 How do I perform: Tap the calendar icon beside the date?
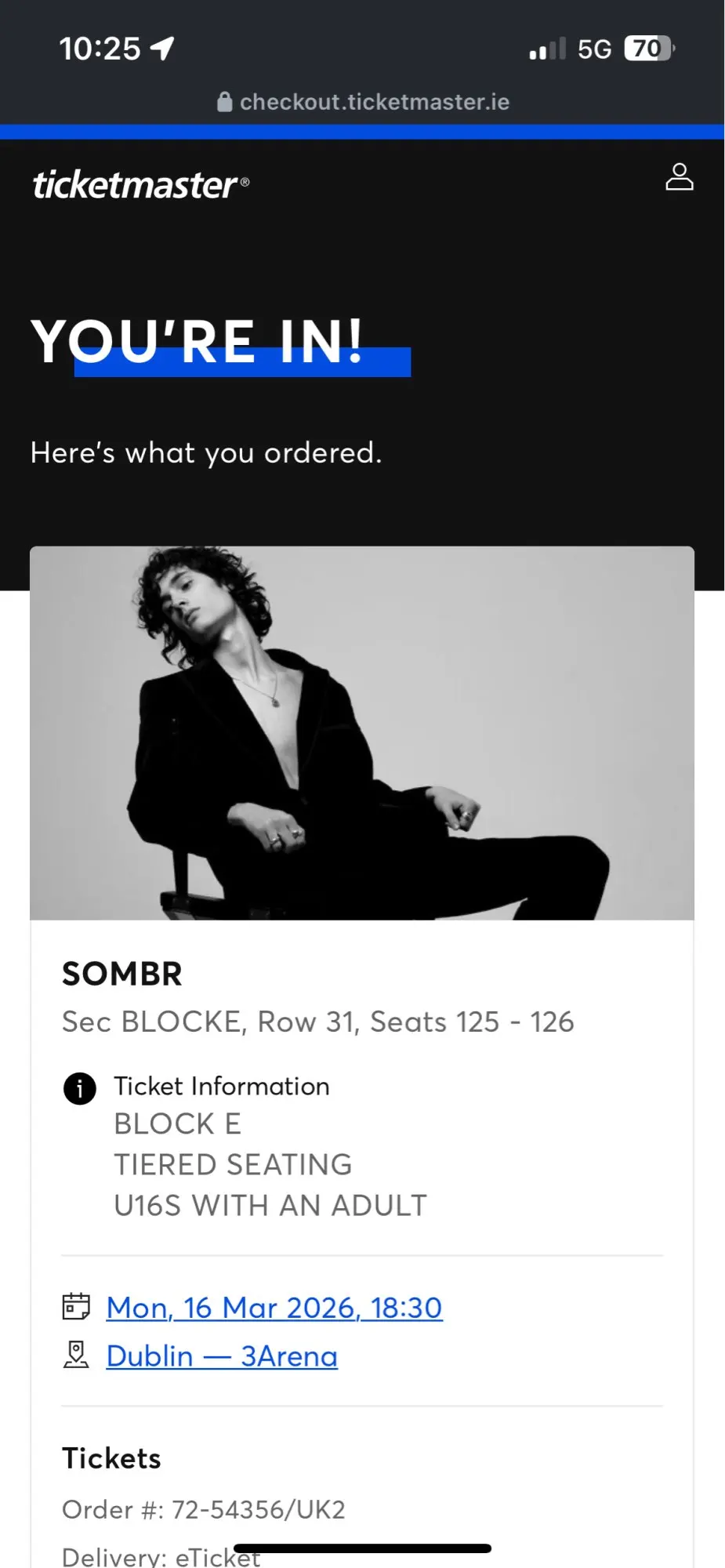tap(76, 1307)
